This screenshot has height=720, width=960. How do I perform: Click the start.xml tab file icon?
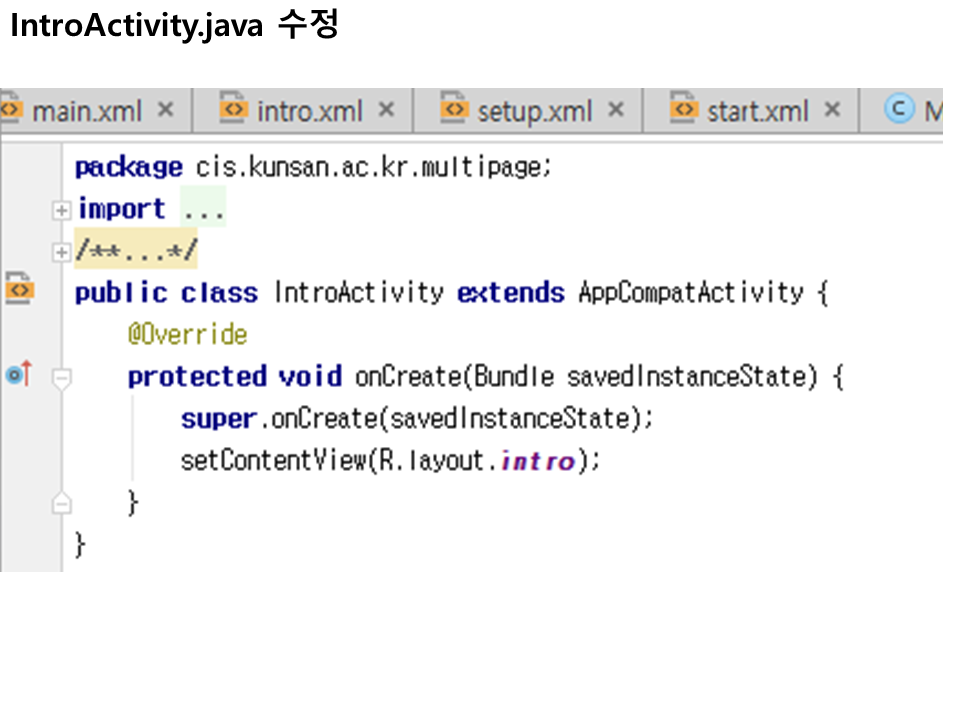(x=684, y=109)
